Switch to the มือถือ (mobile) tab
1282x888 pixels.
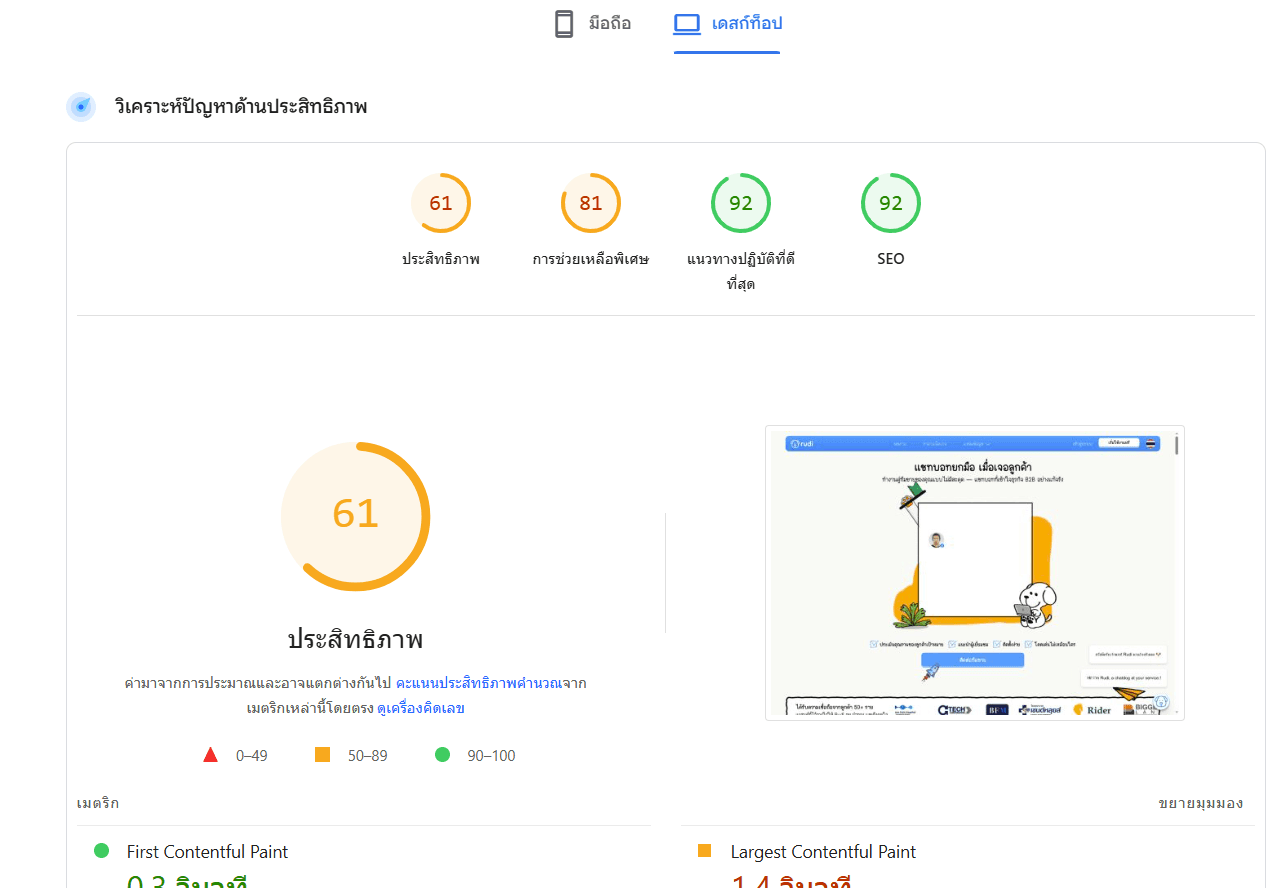[x=593, y=24]
